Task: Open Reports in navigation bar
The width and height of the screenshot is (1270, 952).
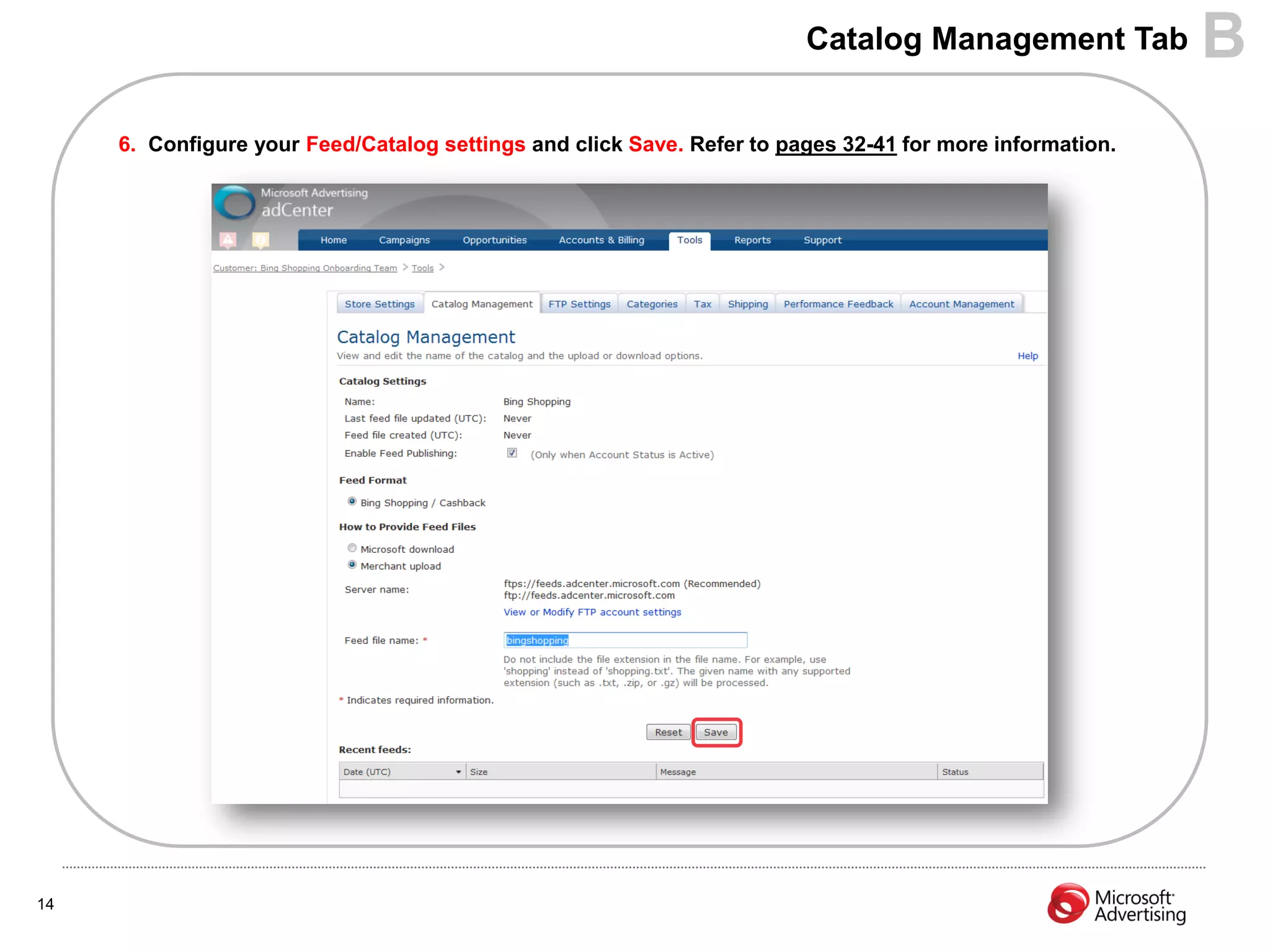Action: coord(753,240)
